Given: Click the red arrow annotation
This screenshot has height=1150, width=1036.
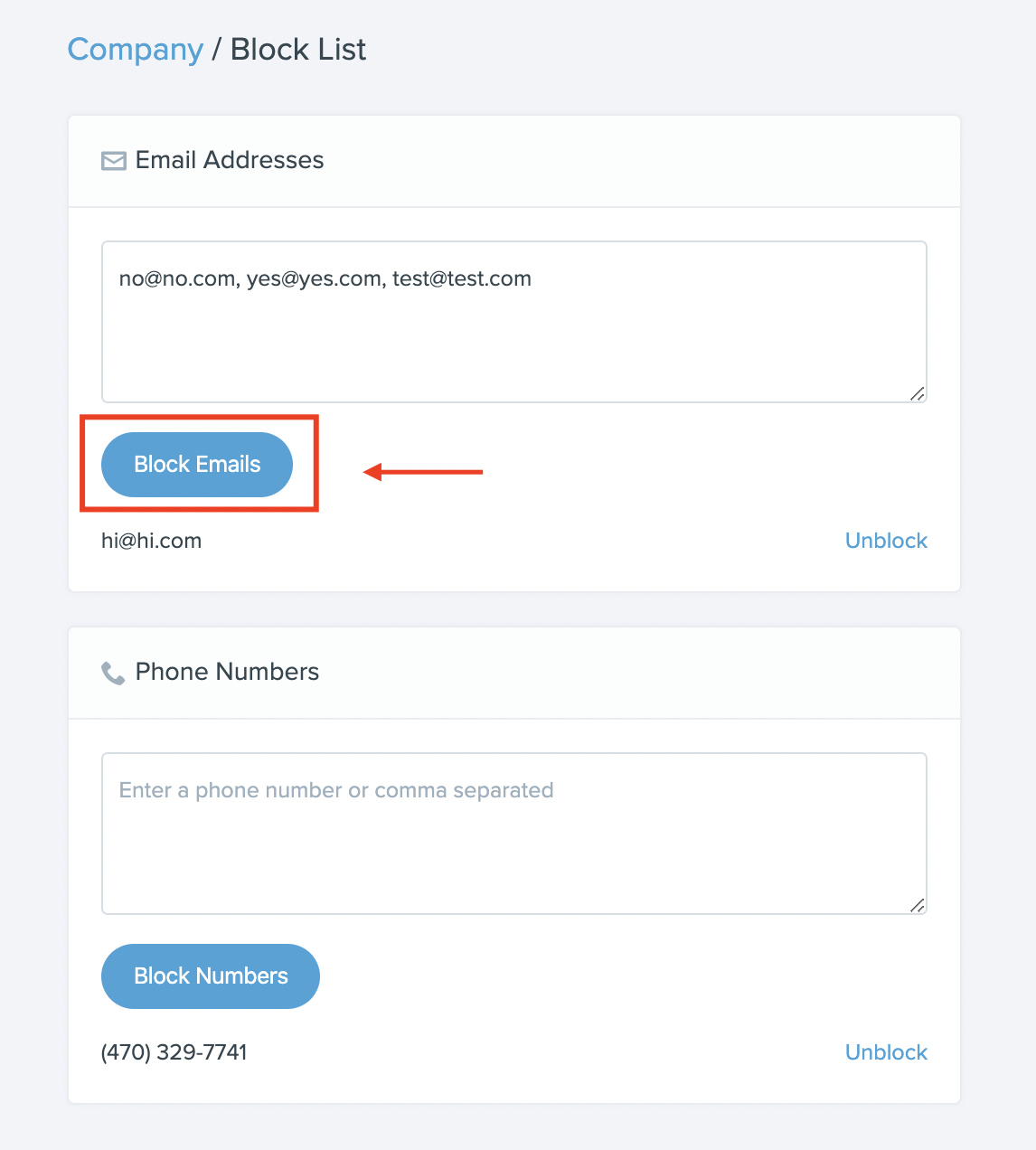Looking at the screenshot, I should tap(423, 471).
